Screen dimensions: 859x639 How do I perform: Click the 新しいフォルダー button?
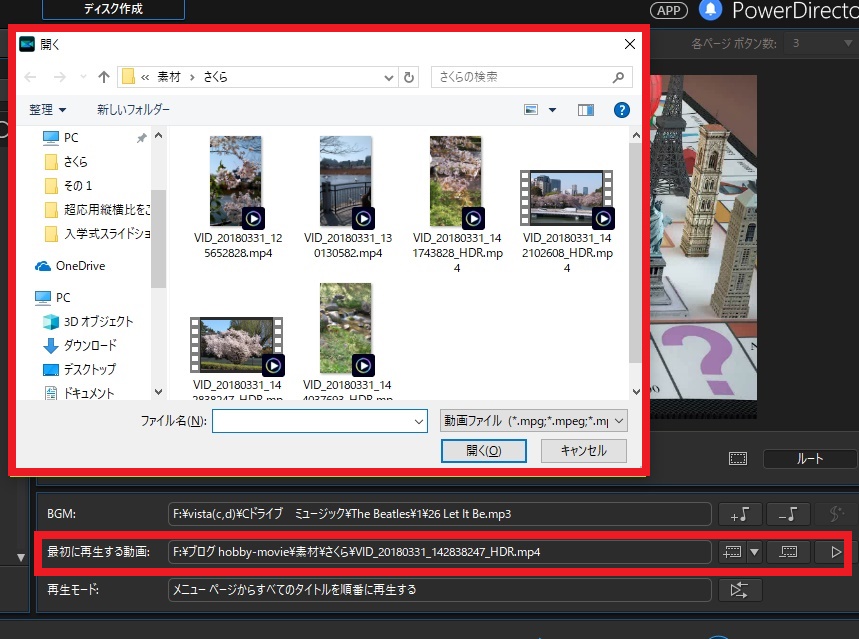pos(133,110)
